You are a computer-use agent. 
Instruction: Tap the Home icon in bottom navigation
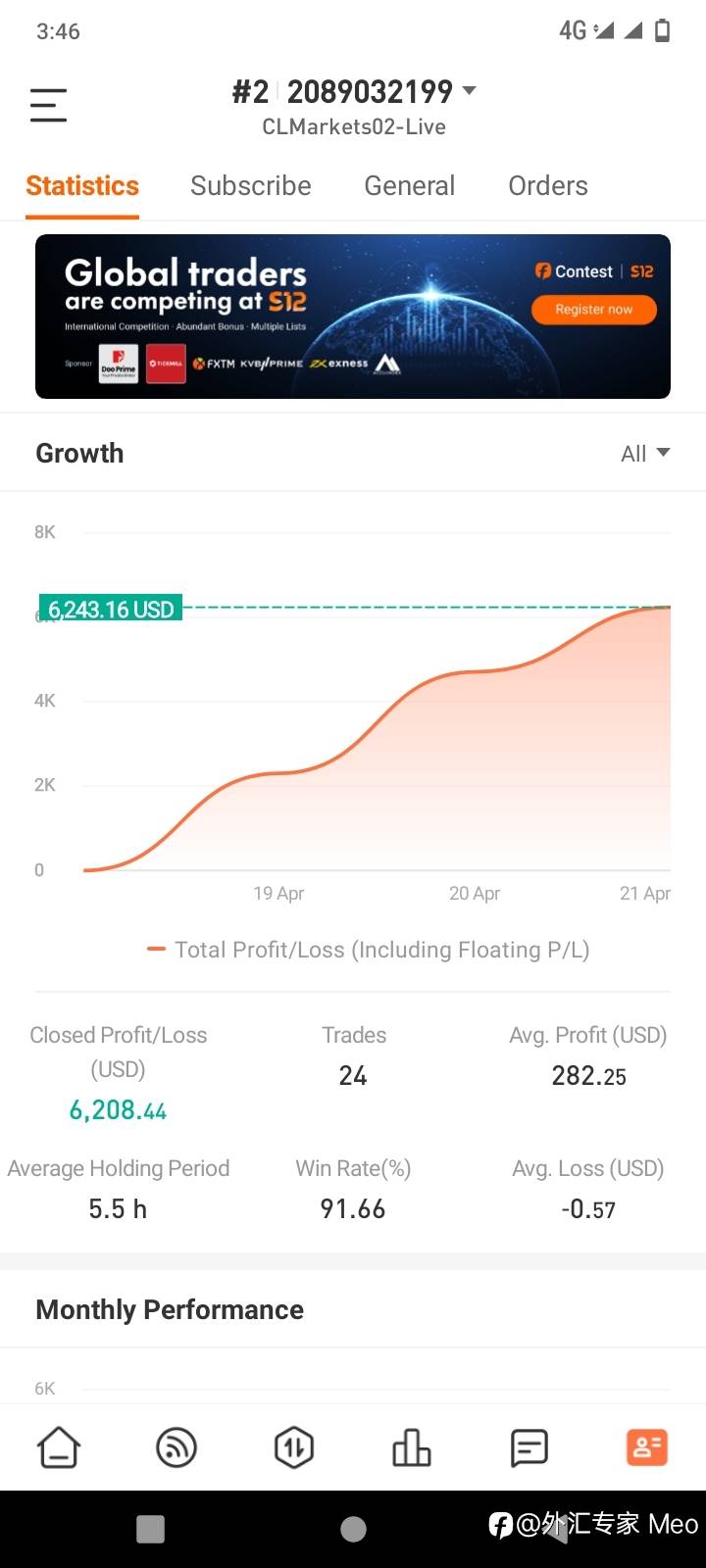pyautogui.click(x=59, y=1446)
